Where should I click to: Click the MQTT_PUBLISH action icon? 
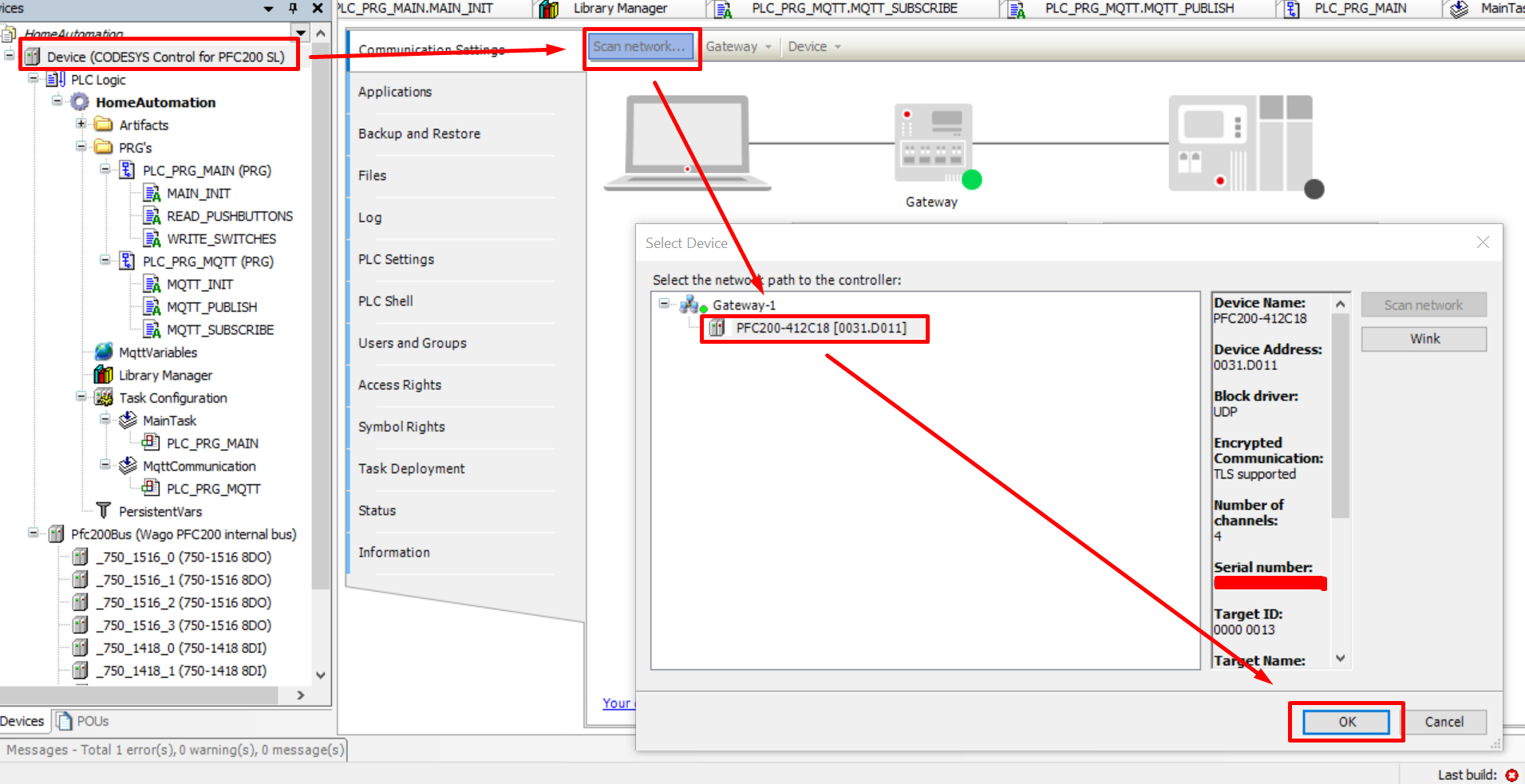pos(152,306)
